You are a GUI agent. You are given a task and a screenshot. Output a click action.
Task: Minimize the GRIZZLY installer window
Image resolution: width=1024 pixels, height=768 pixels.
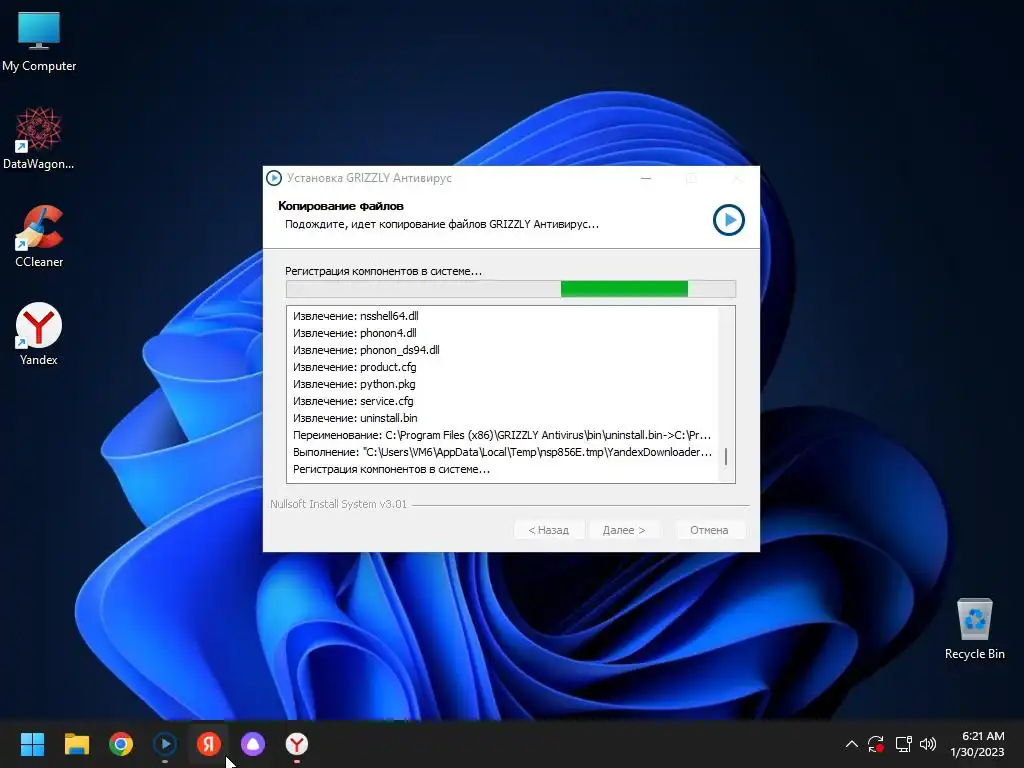(x=646, y=178)
